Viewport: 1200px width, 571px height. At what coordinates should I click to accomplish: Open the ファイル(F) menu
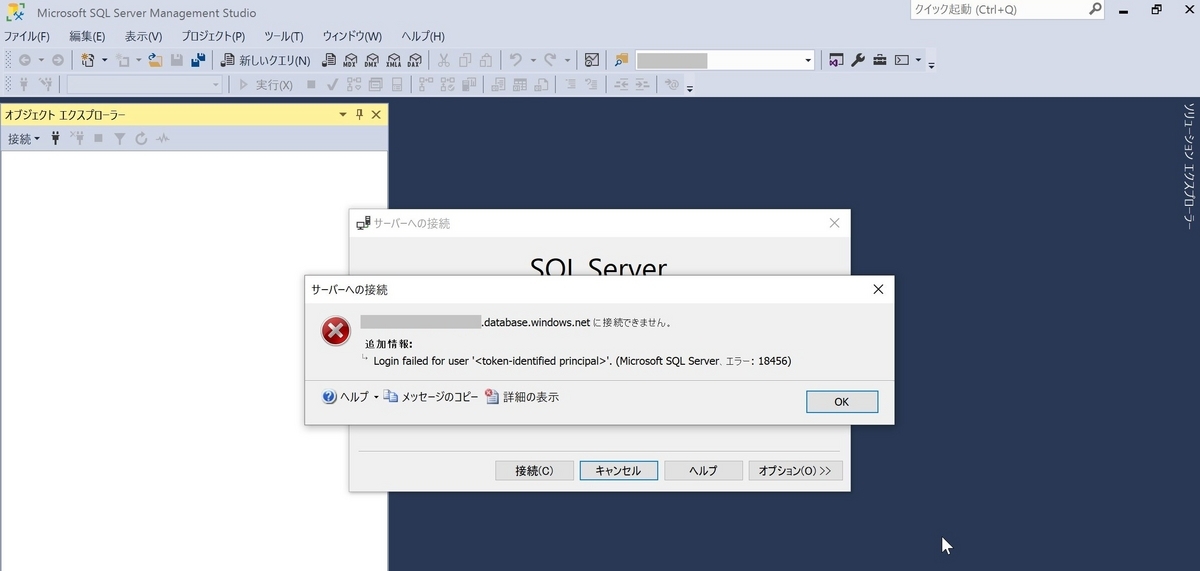pyautogui.click(x=27, y=36)
